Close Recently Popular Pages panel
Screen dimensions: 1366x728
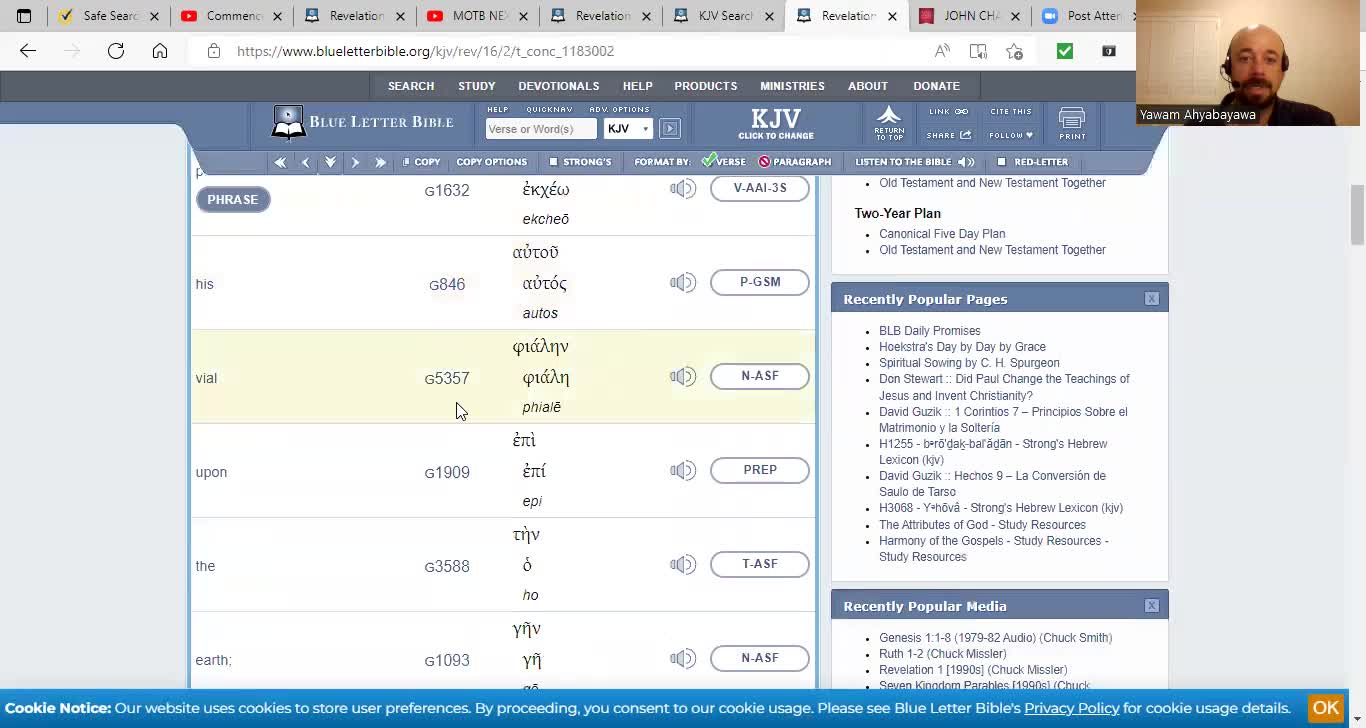[1152, 299]
